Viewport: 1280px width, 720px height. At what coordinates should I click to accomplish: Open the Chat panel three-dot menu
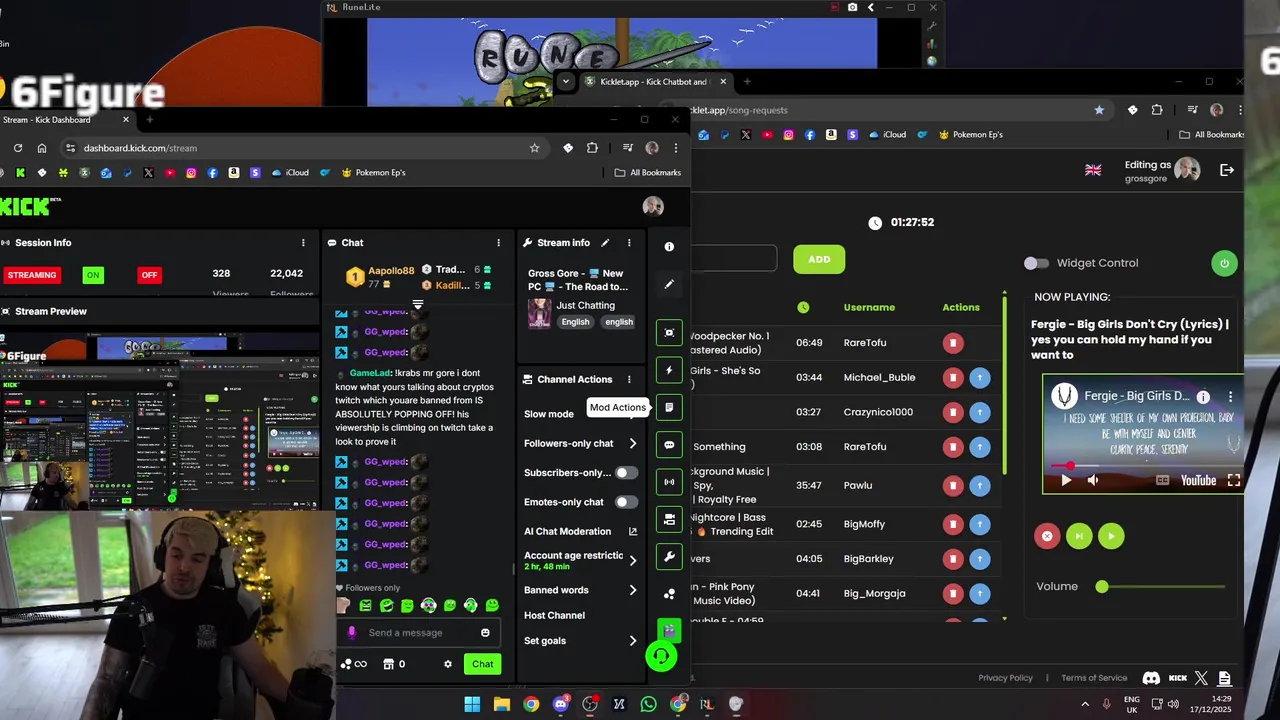[498, 243]
